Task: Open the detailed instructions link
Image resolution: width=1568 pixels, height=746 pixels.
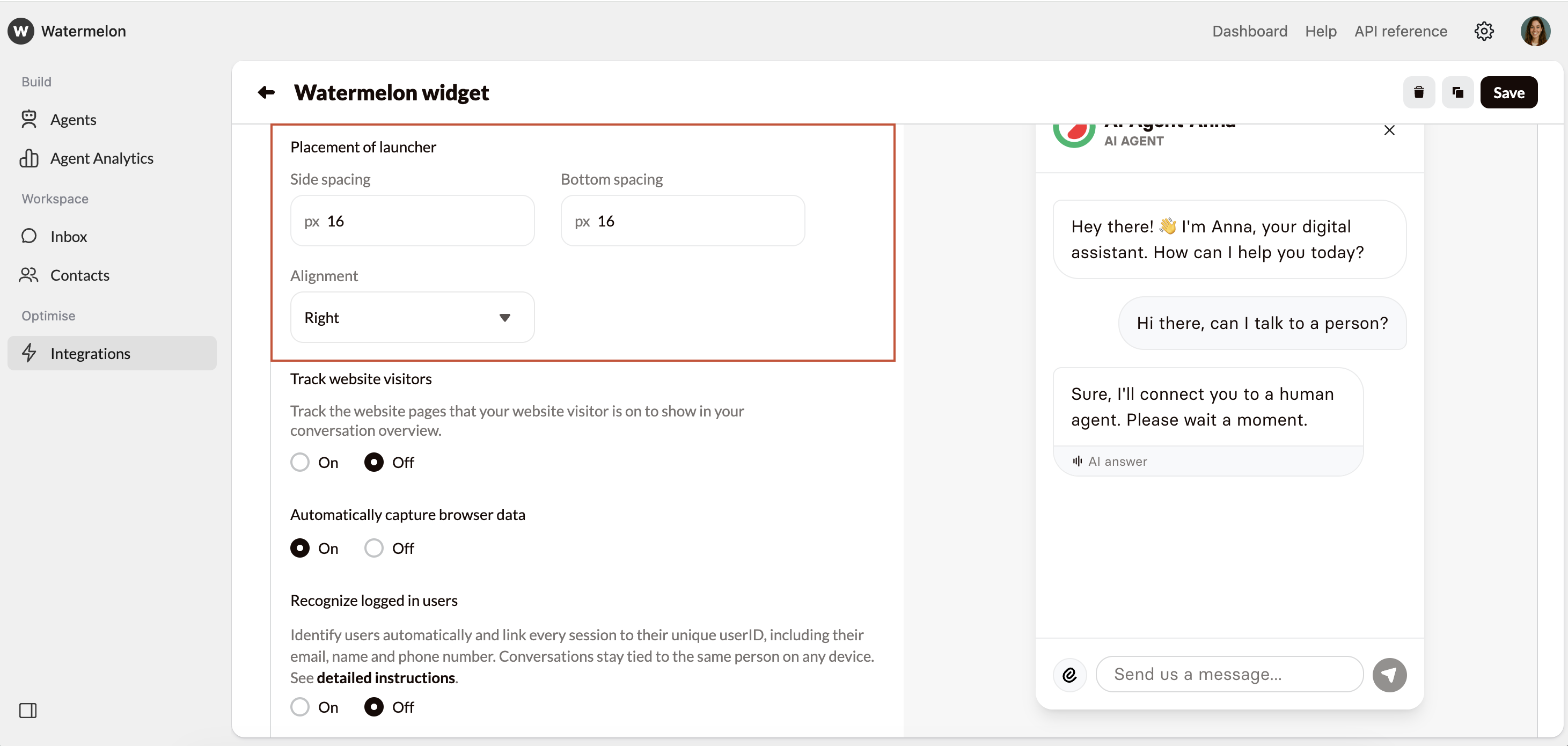Action: pos(385,678)
